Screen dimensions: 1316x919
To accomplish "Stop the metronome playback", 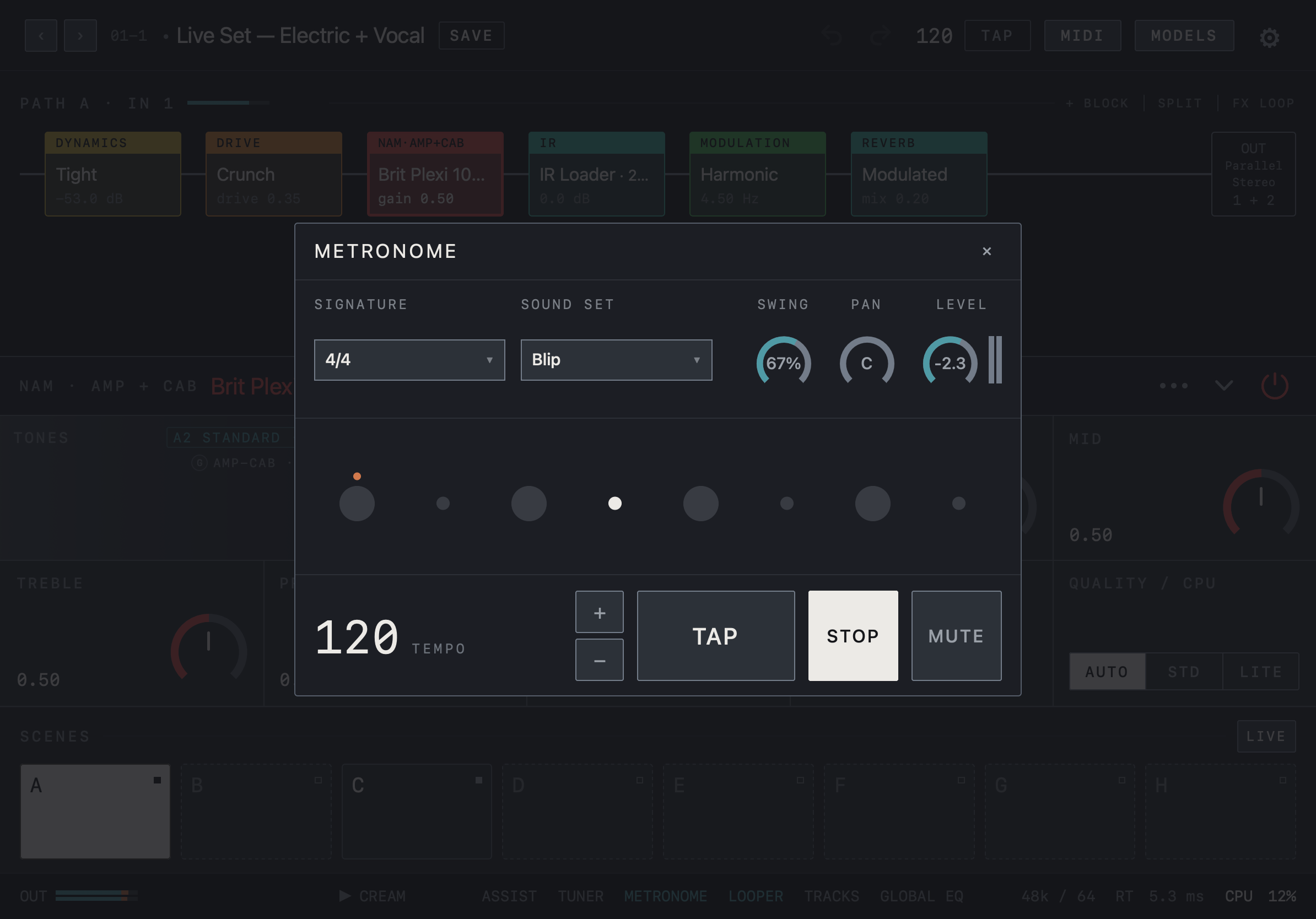I will 853,636.
